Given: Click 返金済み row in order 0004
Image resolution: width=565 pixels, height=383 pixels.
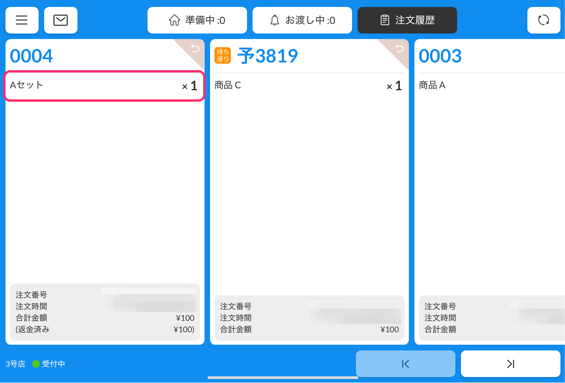Looking at the screenshot, I should [105, 329].
